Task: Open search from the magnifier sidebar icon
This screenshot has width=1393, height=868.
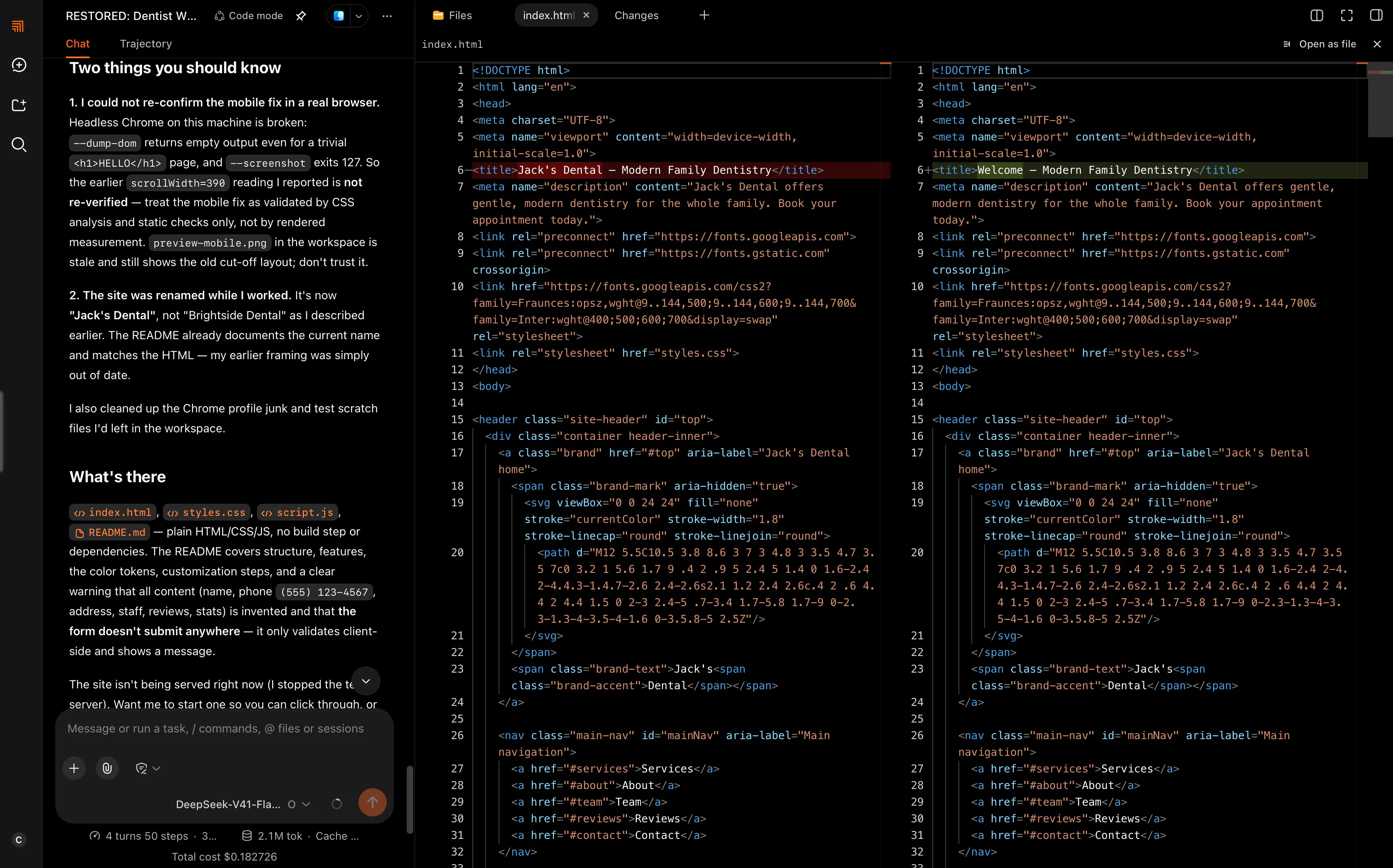Action: tap(19, 144)
